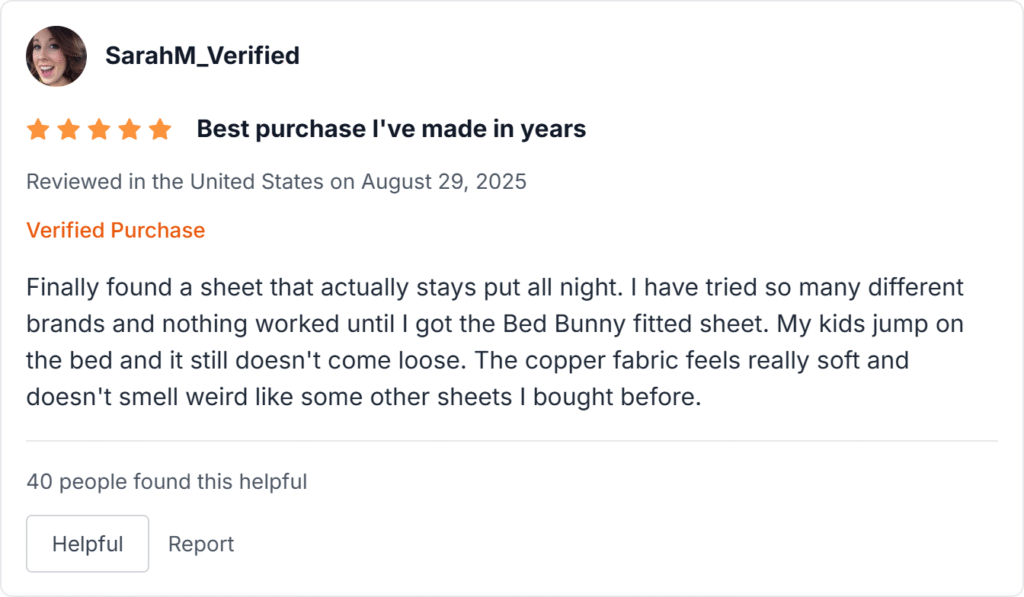The image size is (1024, 597).
Task: Click the review's last line about smell
Action: pos(364,396)
